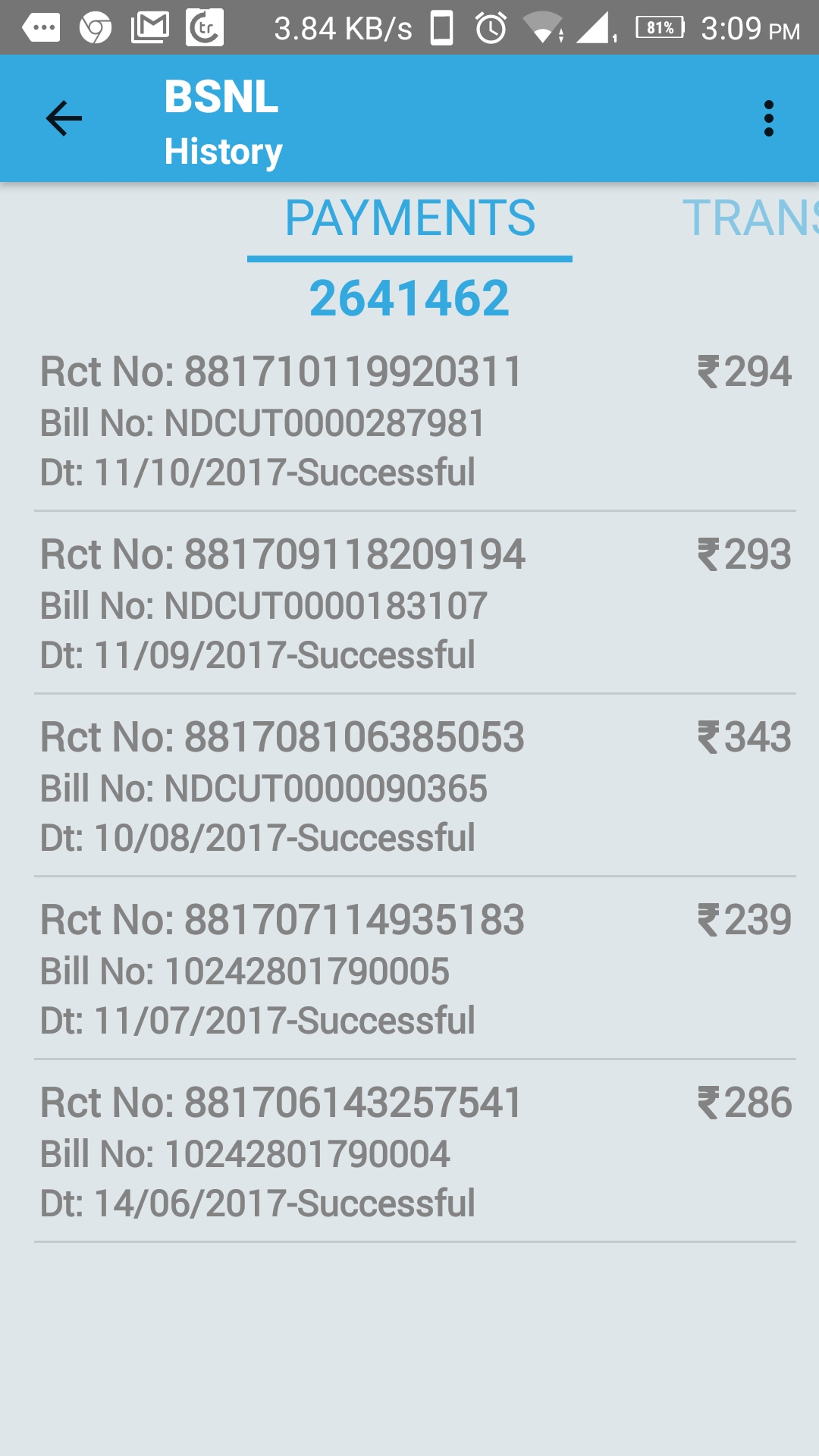Tap the ₹343 amount
The height and width of the screenshot is (1456, 819).
point(745,738)
